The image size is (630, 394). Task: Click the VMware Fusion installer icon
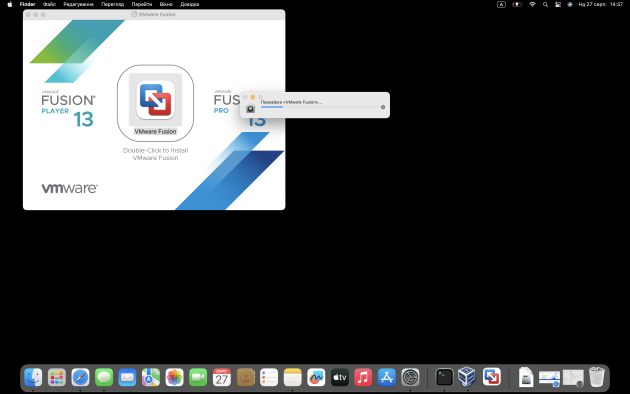pyautogui.click(x=155, y=100)
